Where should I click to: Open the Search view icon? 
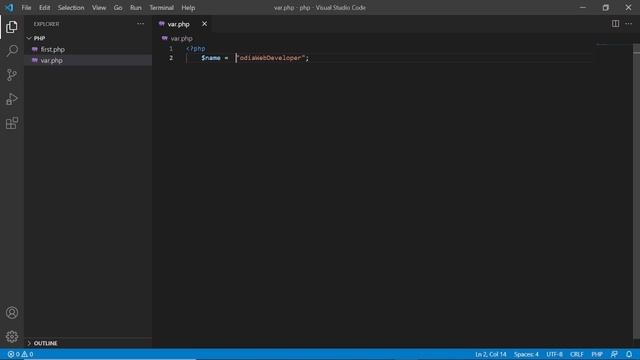[12, 51]
